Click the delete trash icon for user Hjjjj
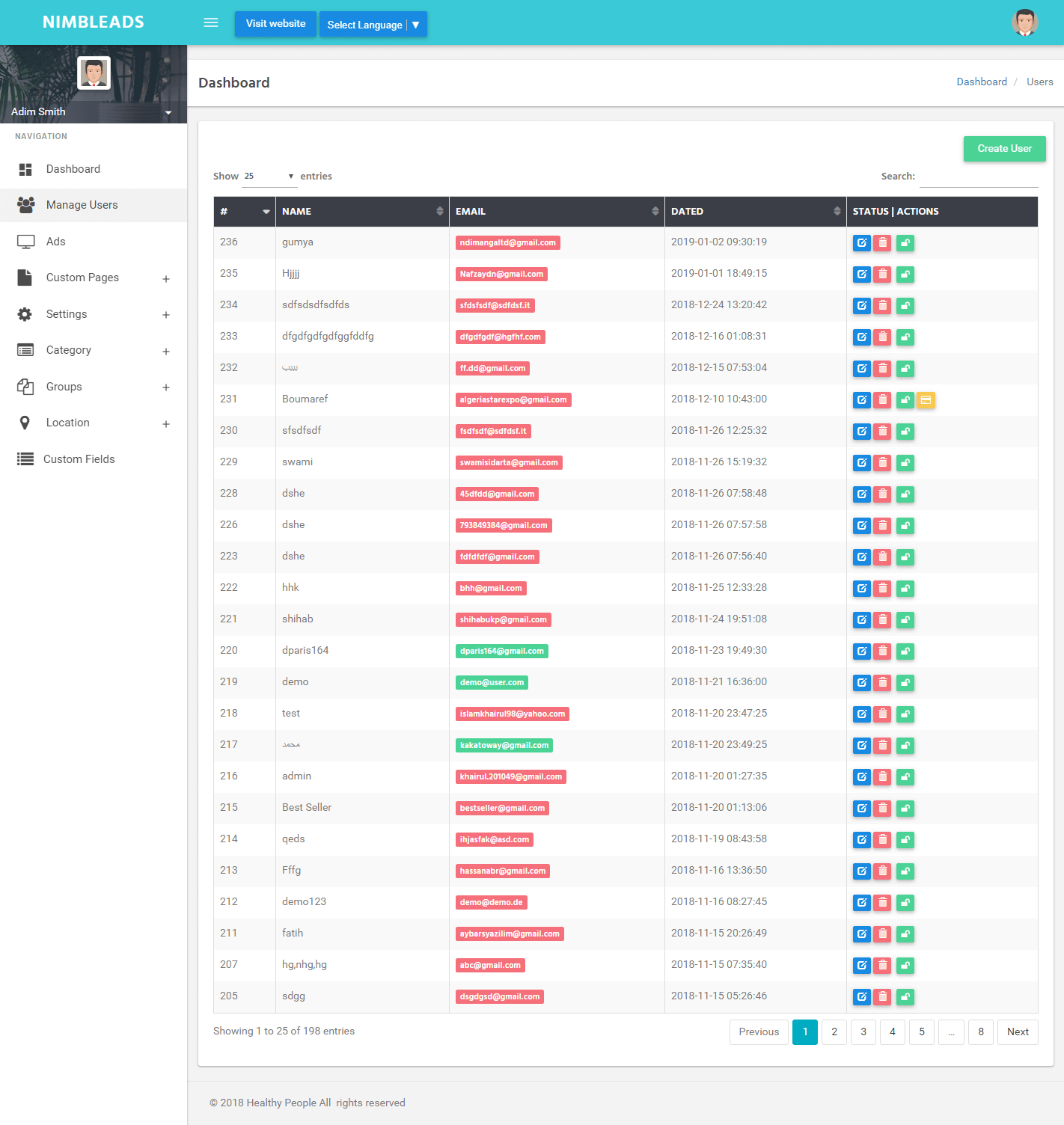Screen dimensions: 1064x1125 click(883, 275)
